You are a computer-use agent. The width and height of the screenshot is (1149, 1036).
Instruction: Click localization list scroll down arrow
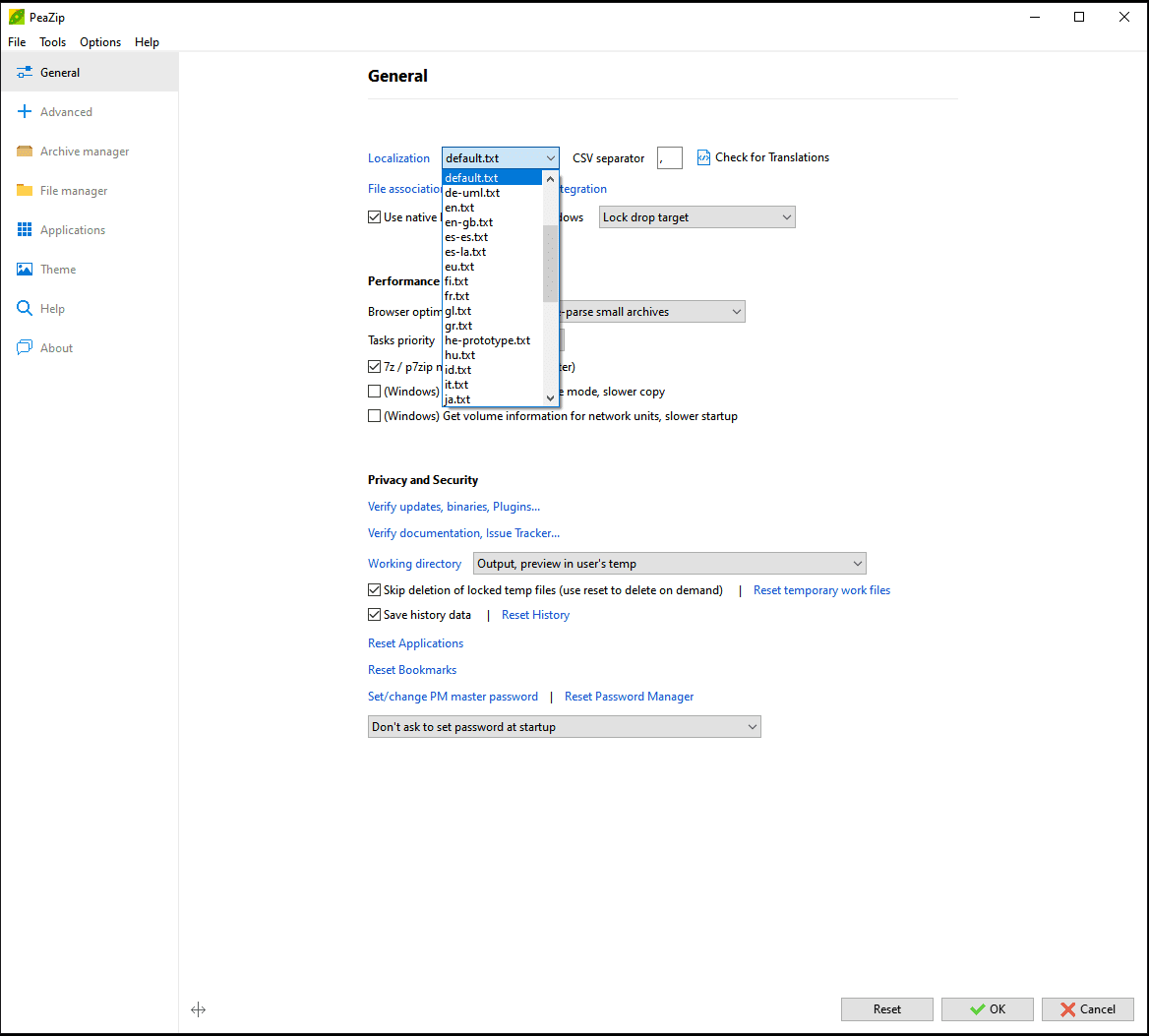550,398
